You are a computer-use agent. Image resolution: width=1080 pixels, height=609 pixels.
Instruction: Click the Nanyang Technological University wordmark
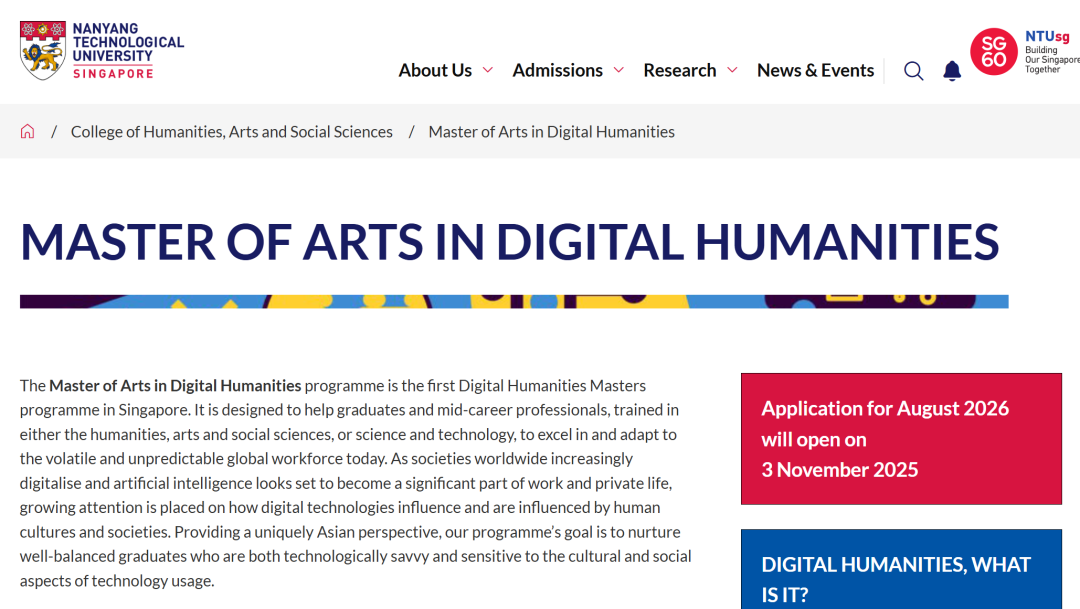point(128,50)
